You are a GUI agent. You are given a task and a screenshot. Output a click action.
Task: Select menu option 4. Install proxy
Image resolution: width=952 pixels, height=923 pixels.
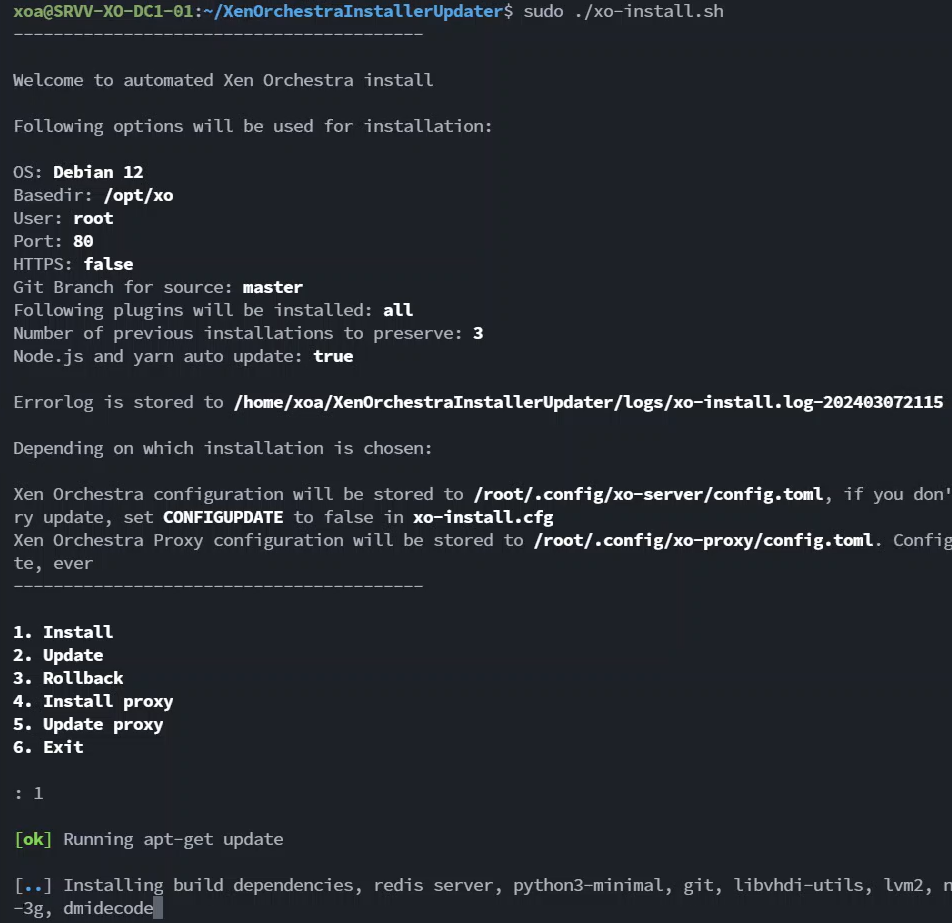click(x=93, y=701)
